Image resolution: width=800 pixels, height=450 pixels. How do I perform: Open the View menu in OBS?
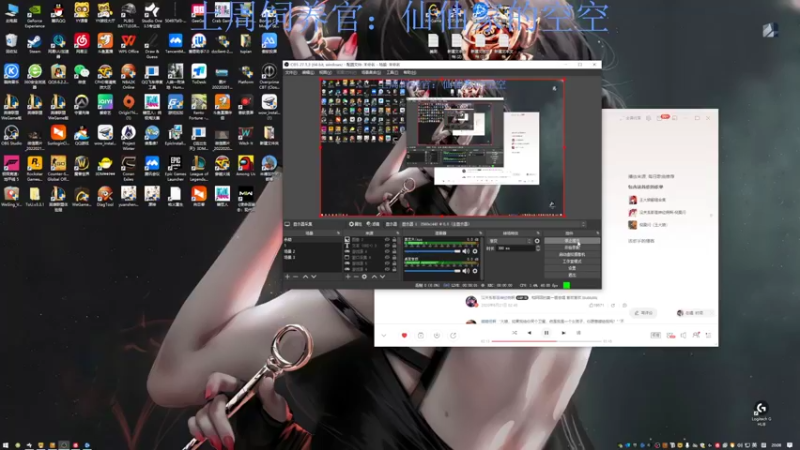(325, 72)
